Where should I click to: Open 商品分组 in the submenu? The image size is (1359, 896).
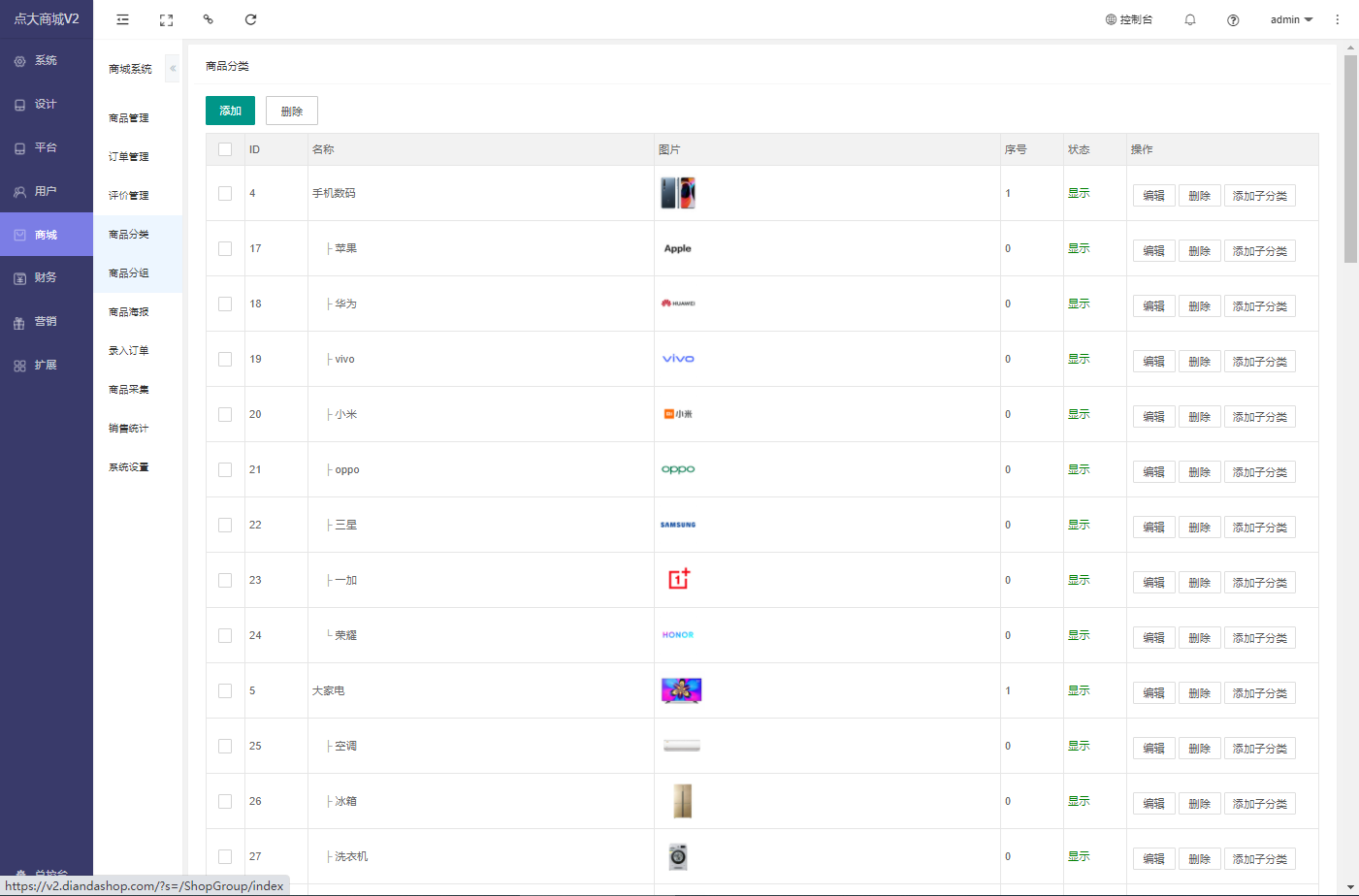point(129,273)
